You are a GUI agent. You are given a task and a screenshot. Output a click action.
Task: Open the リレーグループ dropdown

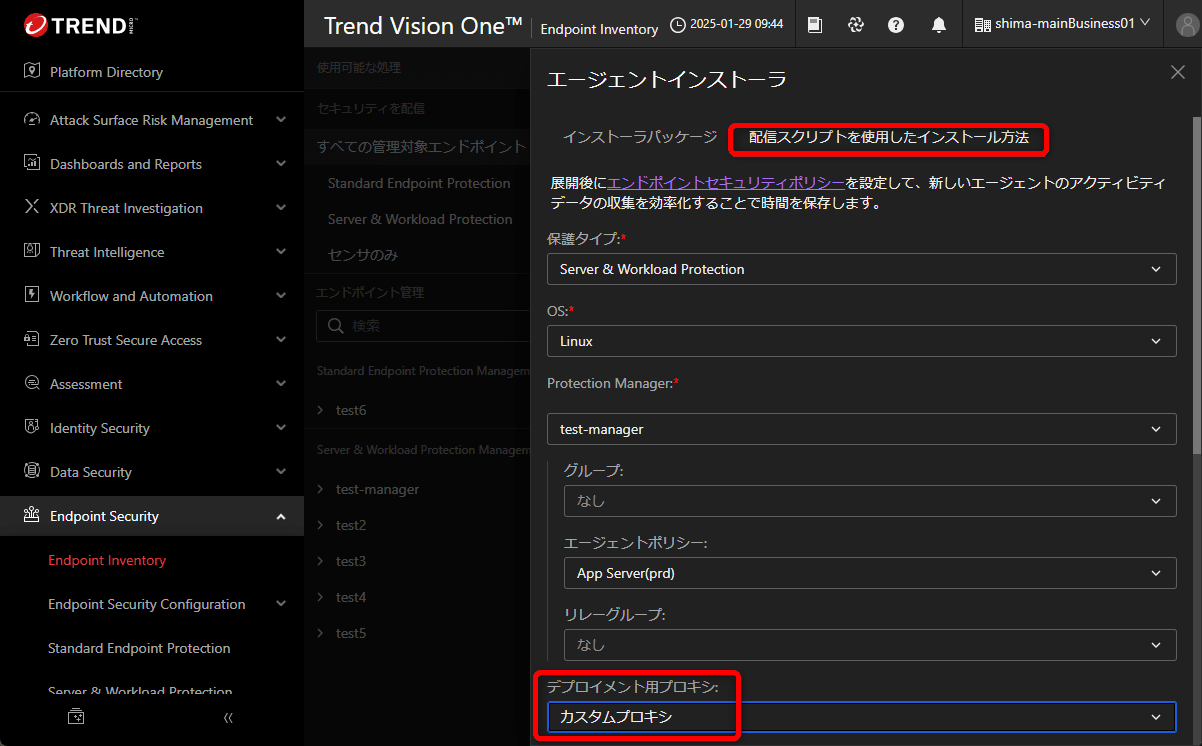tap(870, 645)
